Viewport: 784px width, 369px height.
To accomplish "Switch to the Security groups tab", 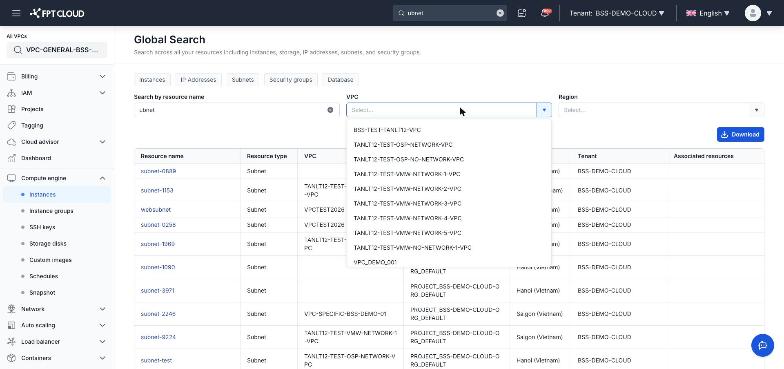I will [290, 80].
